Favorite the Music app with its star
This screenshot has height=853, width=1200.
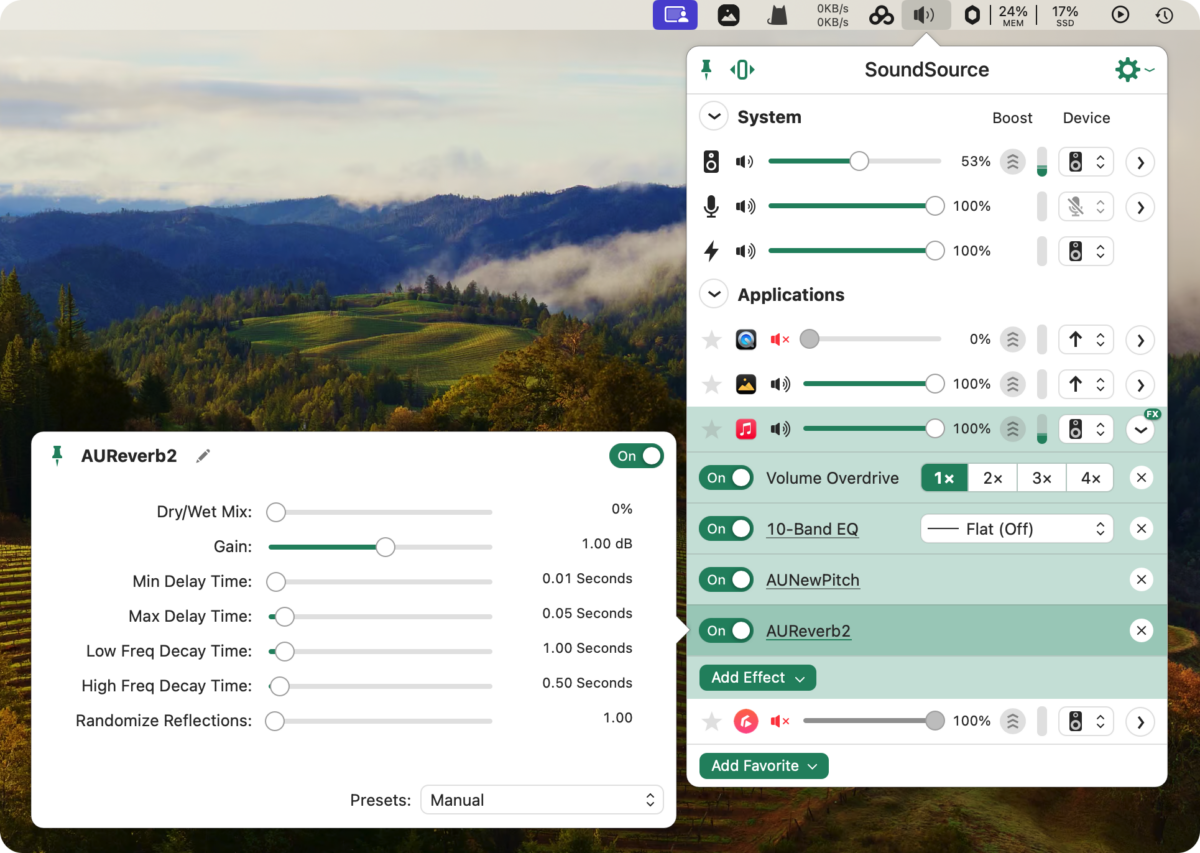tap(712, 429)
